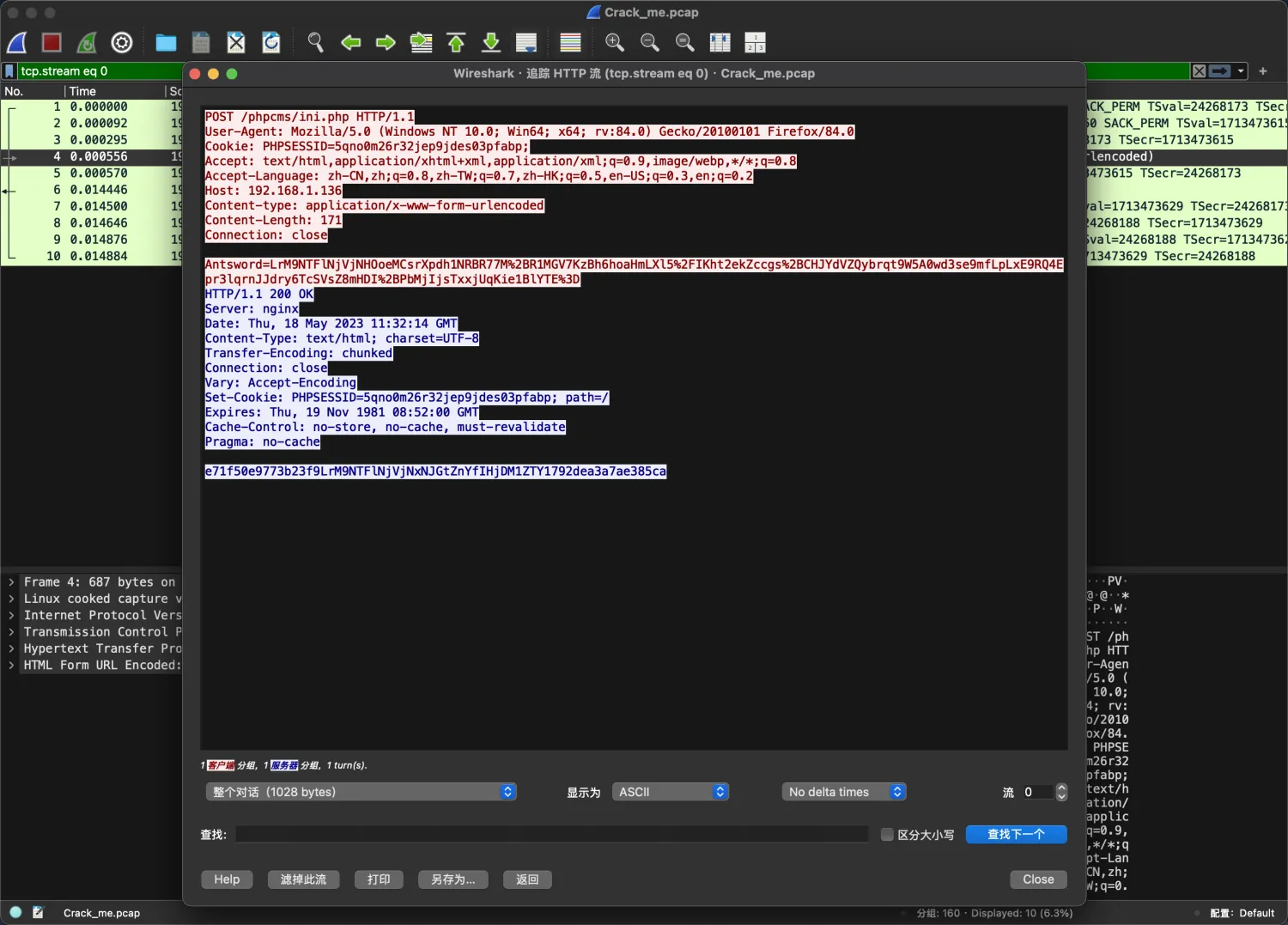Viewport: 1288px width, 925px height.
Task: Enable the 区分大小写 case-sensitive checkbox
Action: point(887,834)
